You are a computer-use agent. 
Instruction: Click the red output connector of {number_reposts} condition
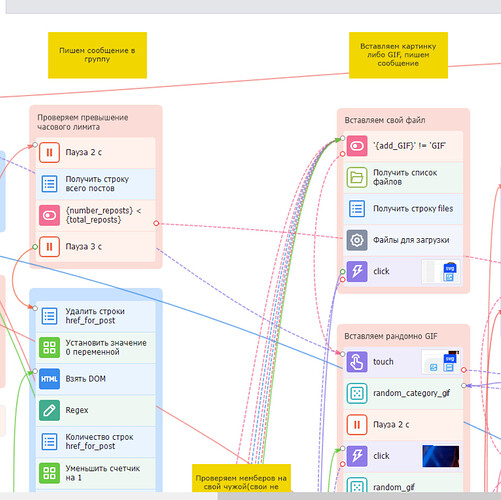pos(156,223)
